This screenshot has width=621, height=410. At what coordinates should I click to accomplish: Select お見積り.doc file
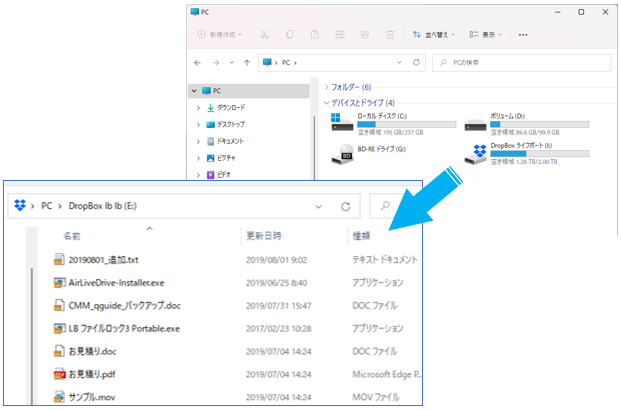click(x=92, y=351)
